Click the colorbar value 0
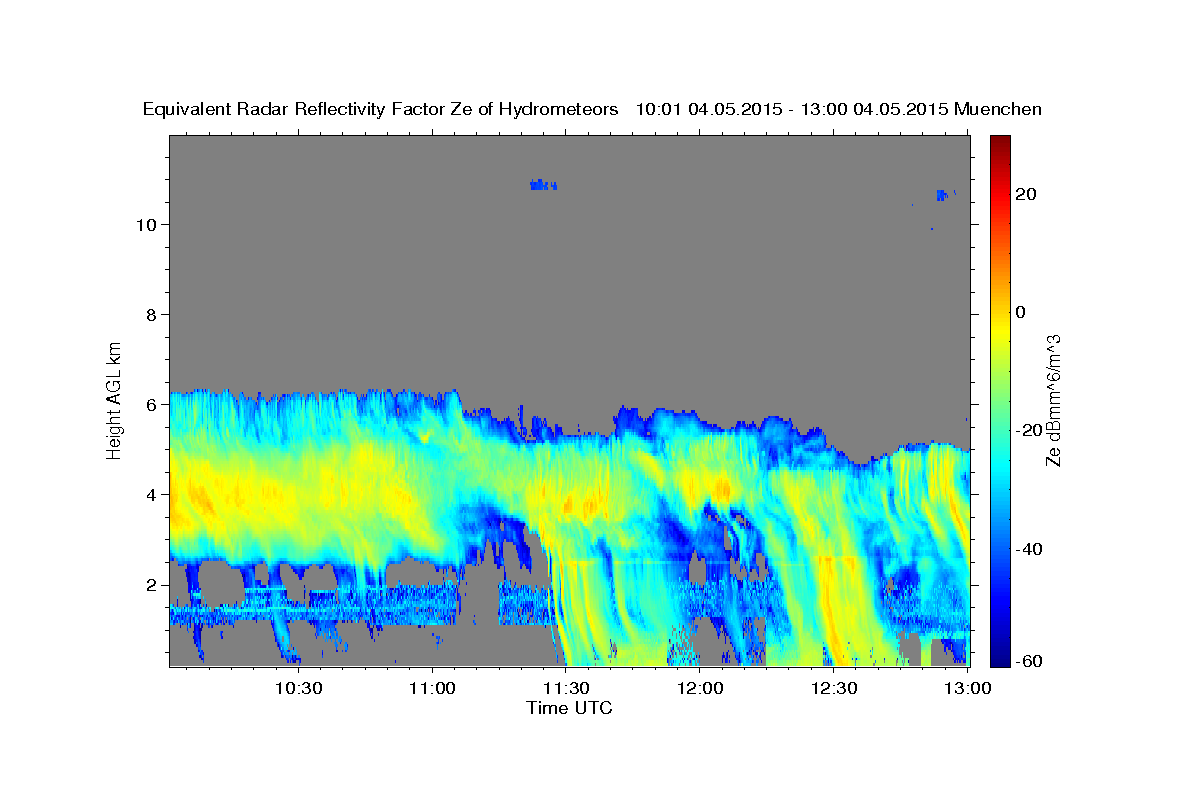The width and height of the screenshot is (1200, 800). pos(1021,312)
